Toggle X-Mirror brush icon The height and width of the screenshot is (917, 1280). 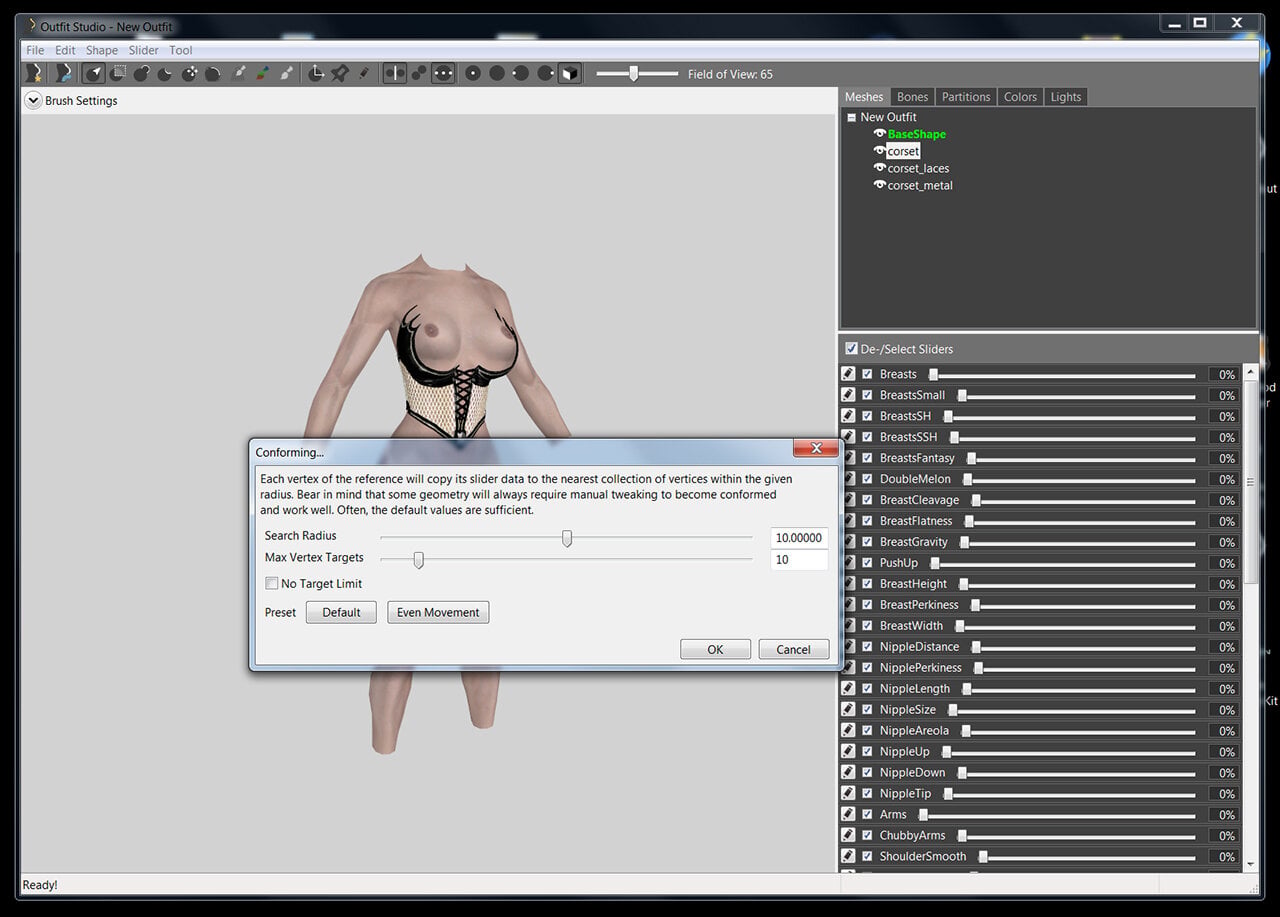[x=395, y=73]
